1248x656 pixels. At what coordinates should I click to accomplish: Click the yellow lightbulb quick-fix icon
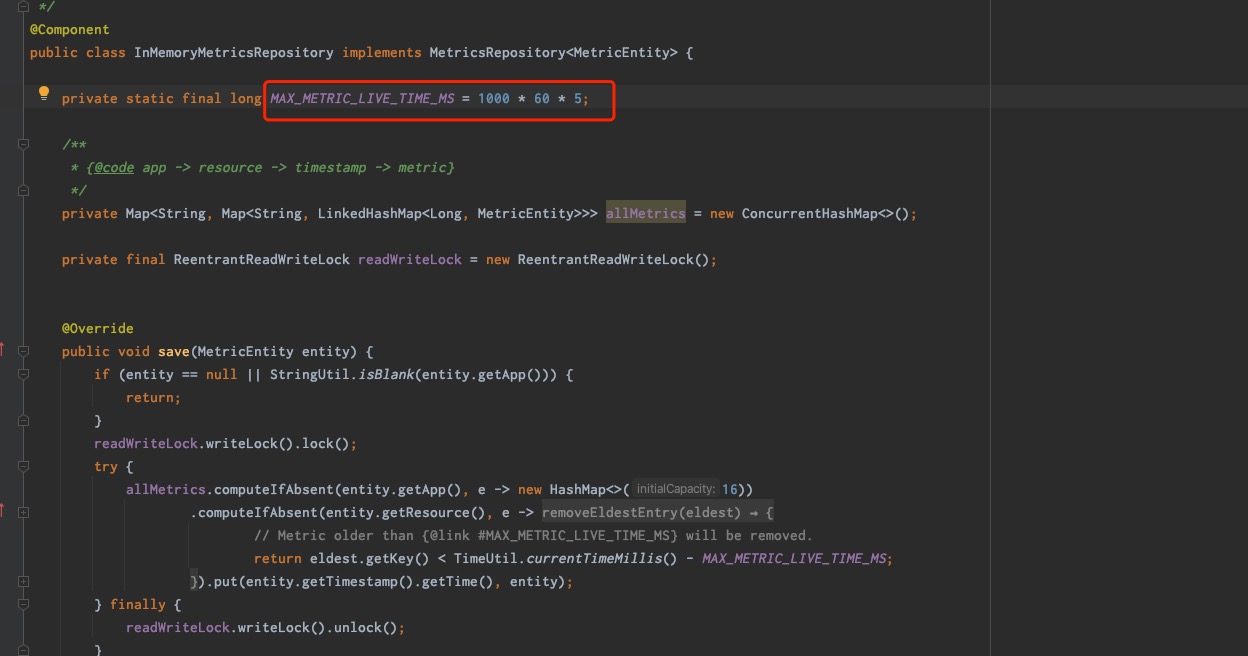click(44, 94)
